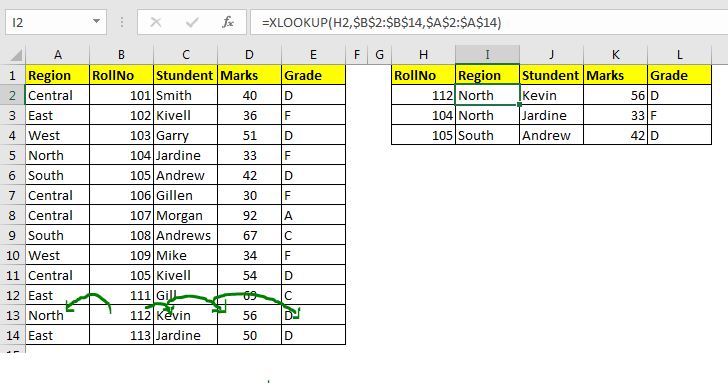Select the cell with roll number 112 in column H
This screenshot has width=728, height=383.
pyautogui.click(x=423, y=95)
